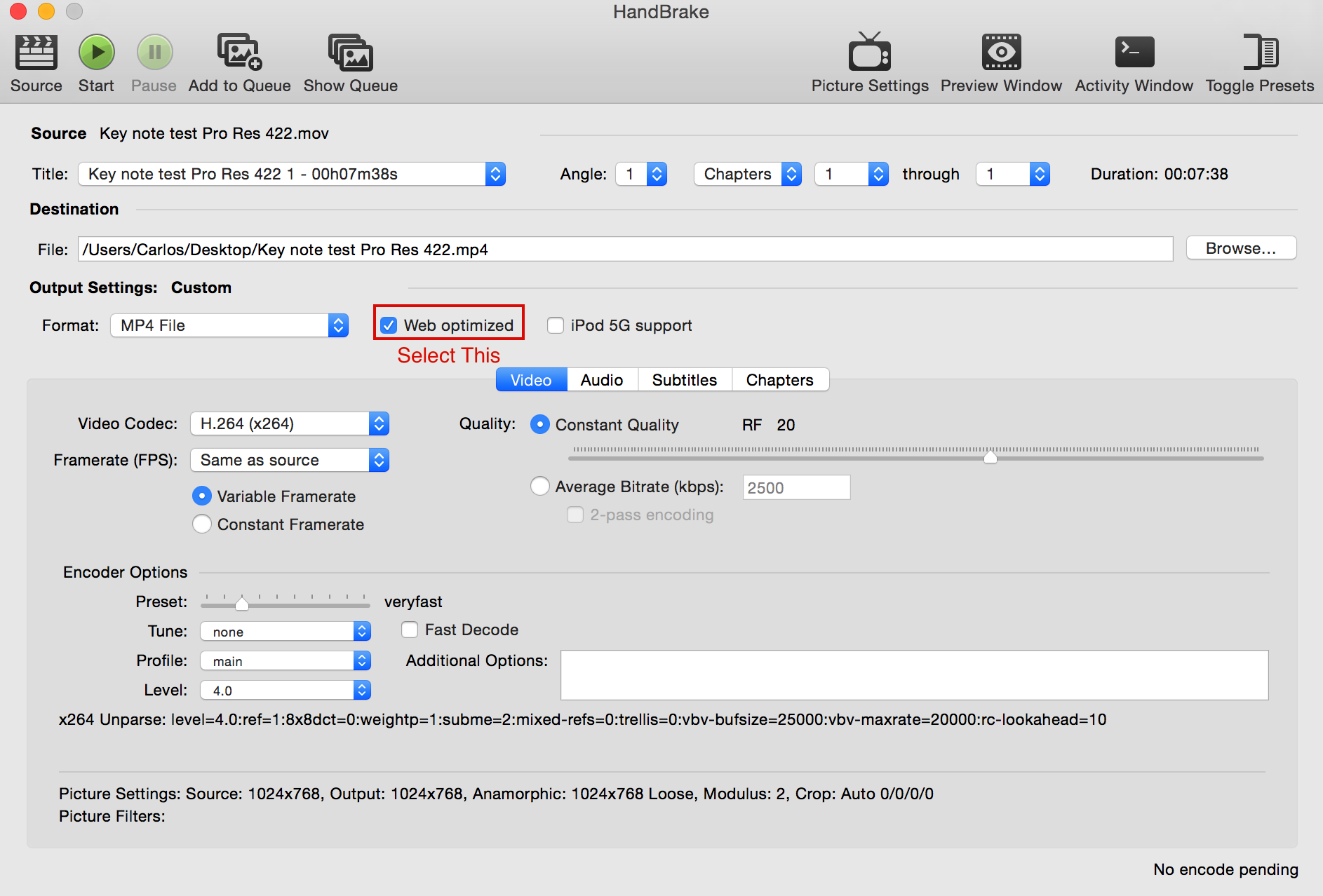
Task: Open Format MP4 File dropdown
Action: 229,325
